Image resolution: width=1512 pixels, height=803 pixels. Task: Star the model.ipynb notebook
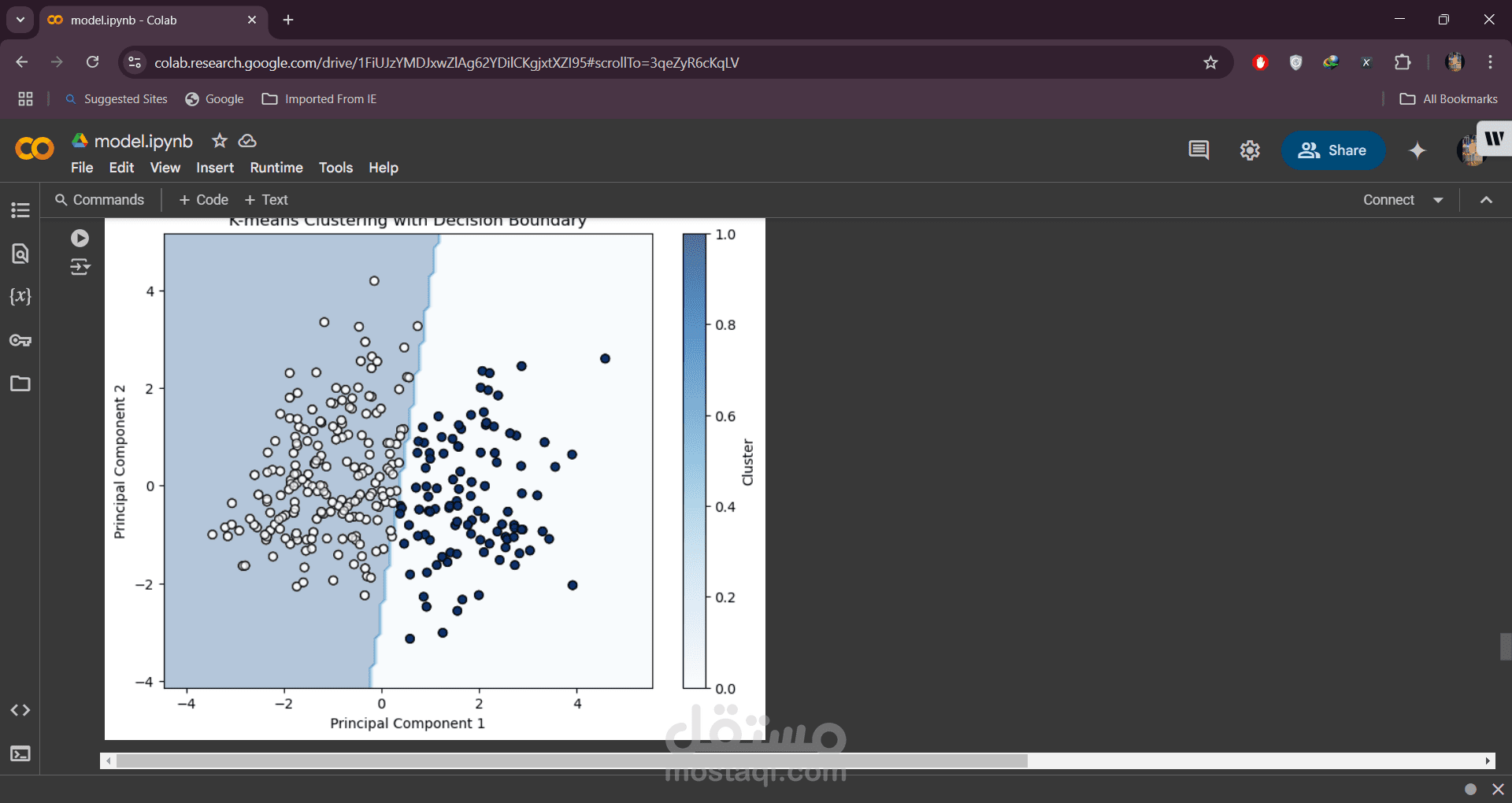point(220,141)
